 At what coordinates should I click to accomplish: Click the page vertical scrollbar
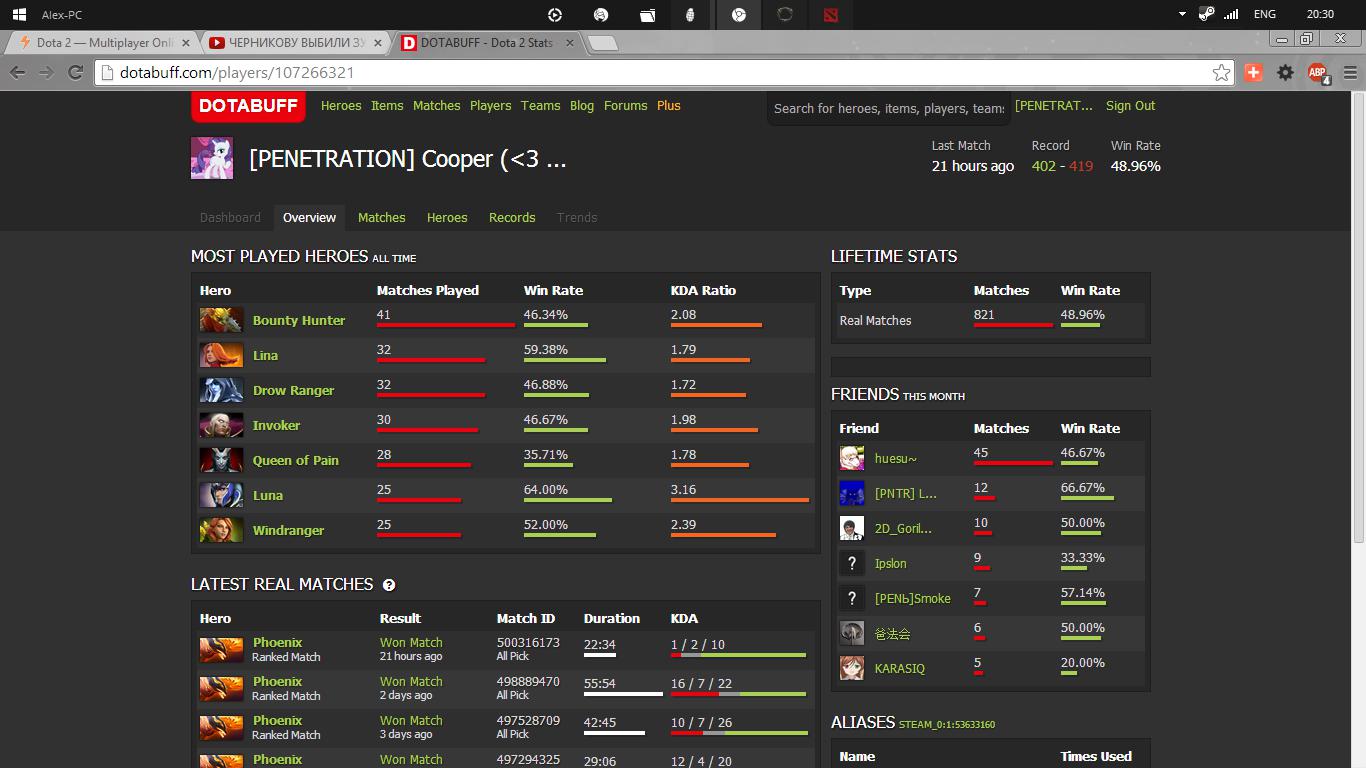pyautogui.click(x=1358, y=320)
